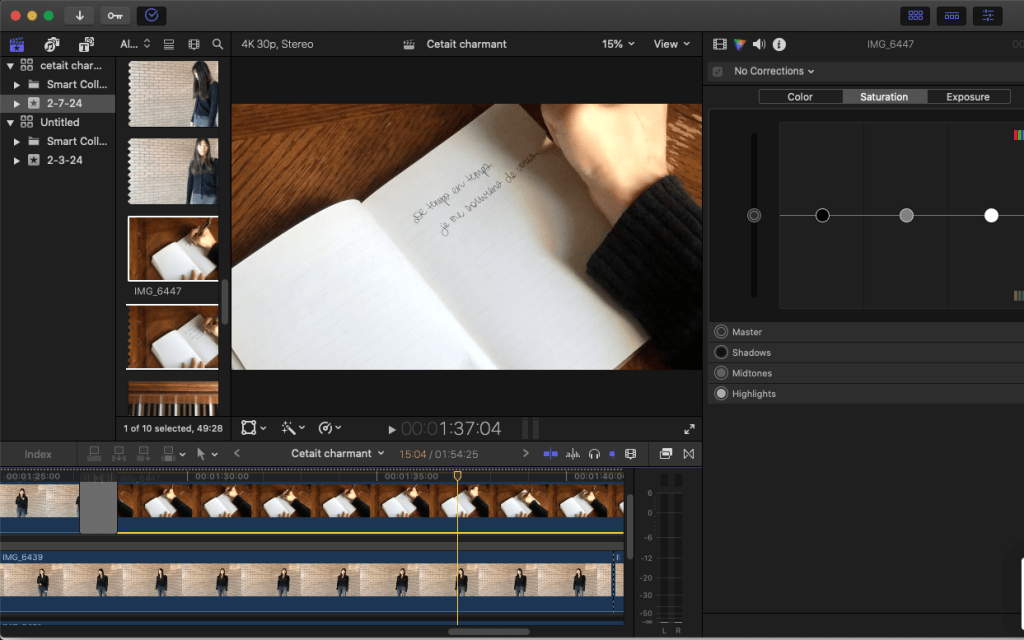This screenshot has width=1024, height=640.
Task: Expand the 2-3-24 event
Action: click(x=17, y=160)
